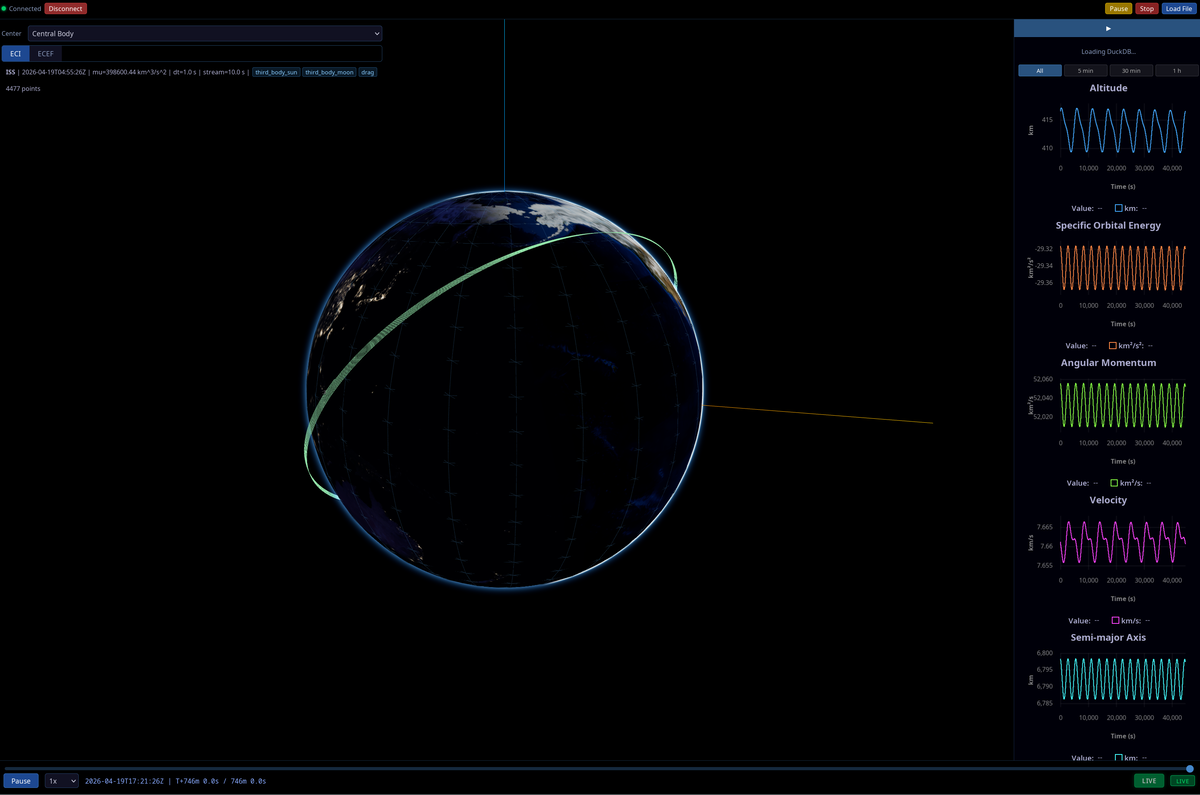Select the 5 min time range
Screen dimensions: 1200x795
tap(1085, 70)
